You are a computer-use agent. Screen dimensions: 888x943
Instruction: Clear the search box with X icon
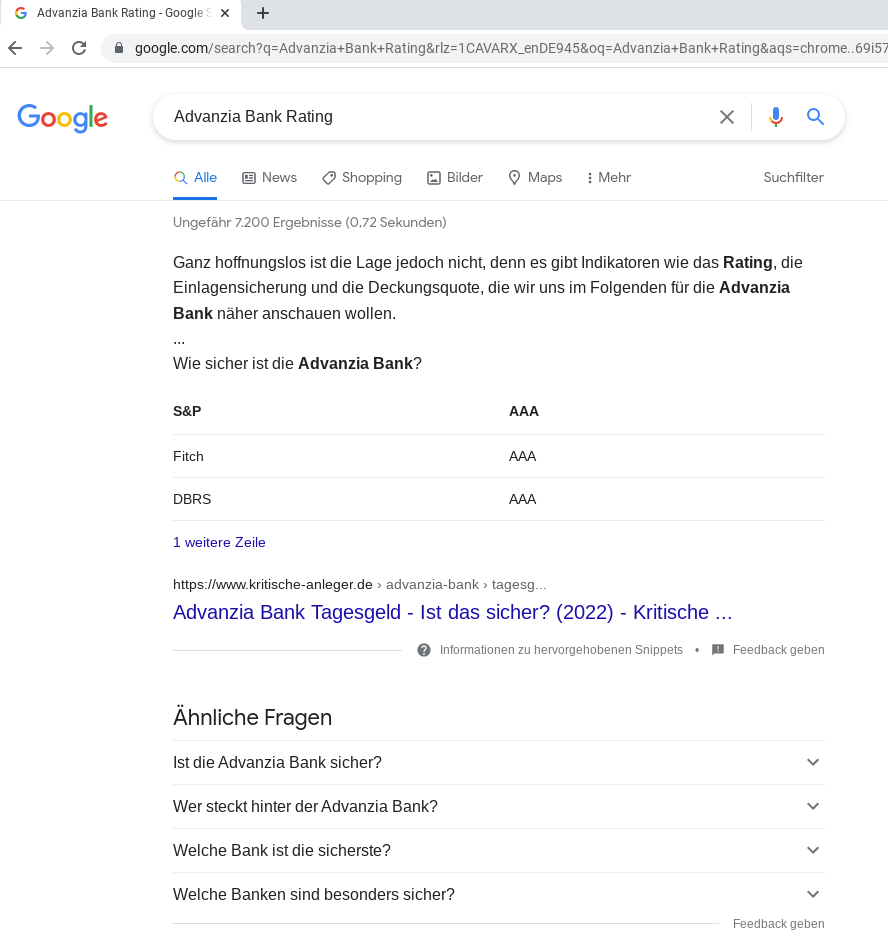(727, 117)
